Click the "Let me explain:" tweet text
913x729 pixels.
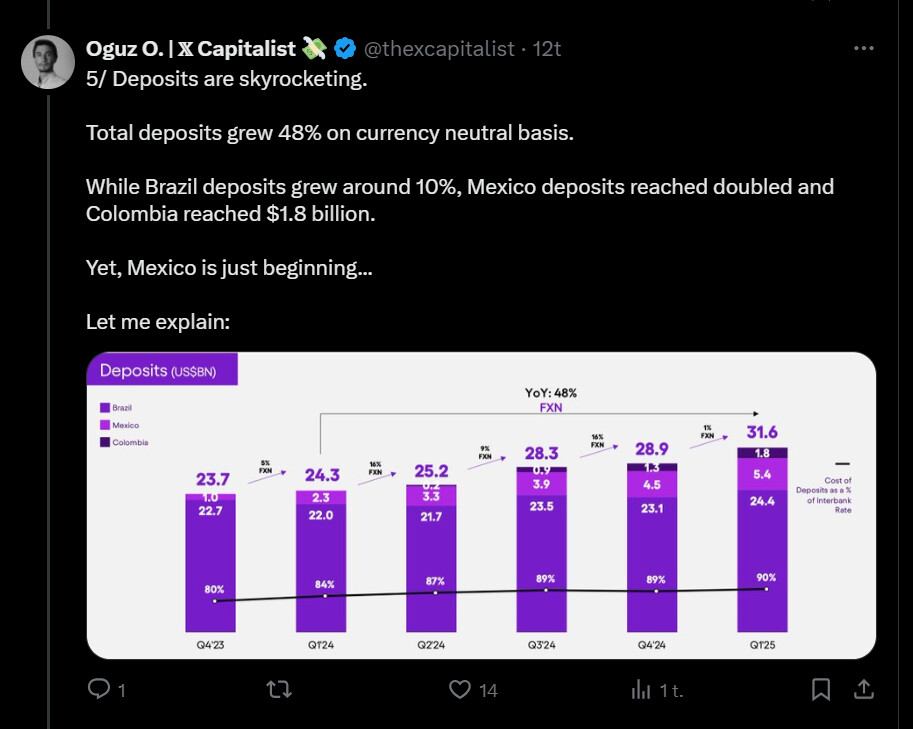click(x=158, y=323)
